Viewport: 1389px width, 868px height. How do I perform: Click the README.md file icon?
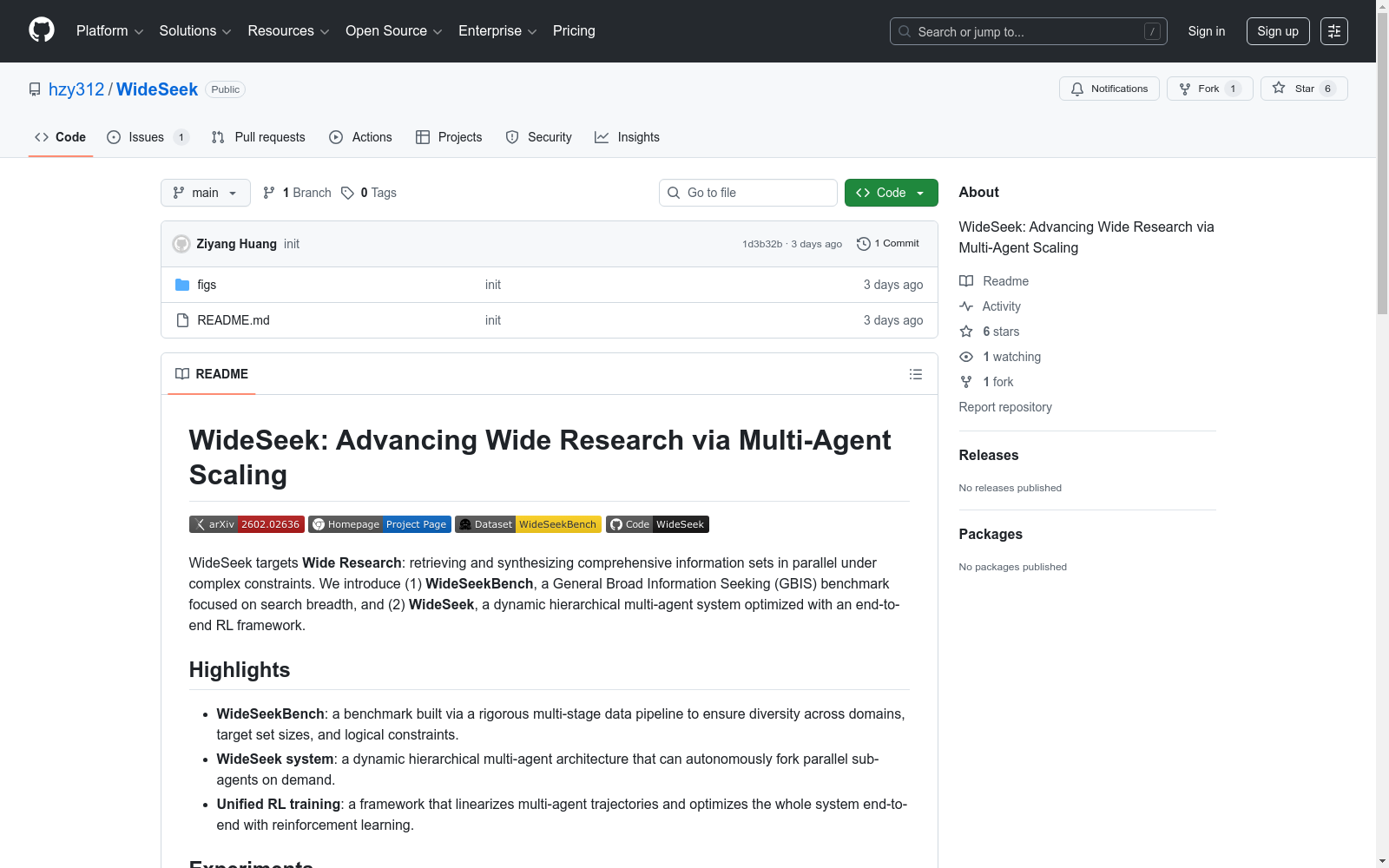182,320
